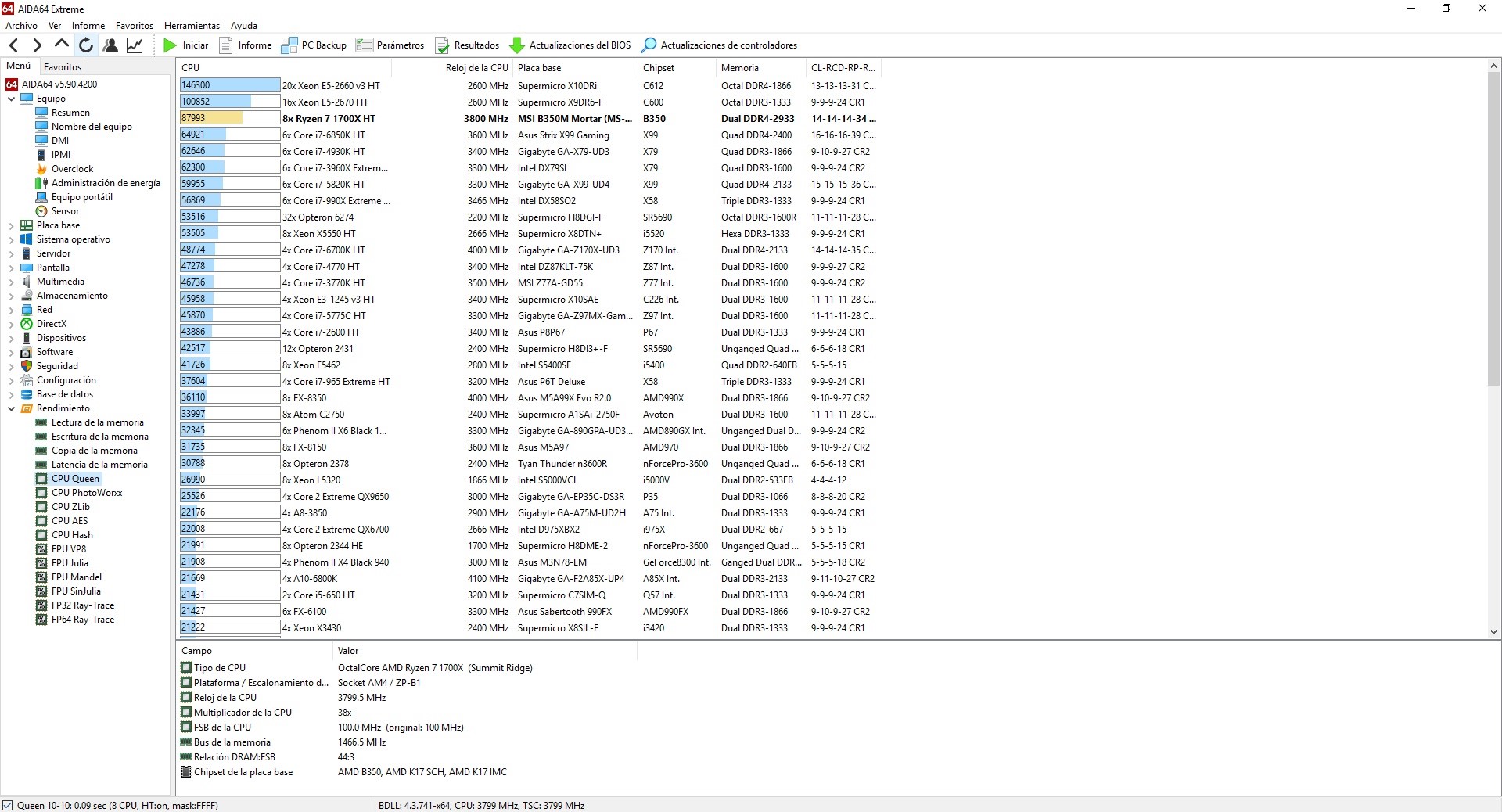The width and height of the screenshot is (1502, 812).
Task: Click the BIOS updates green arrow icon
Action: (517, 45)
